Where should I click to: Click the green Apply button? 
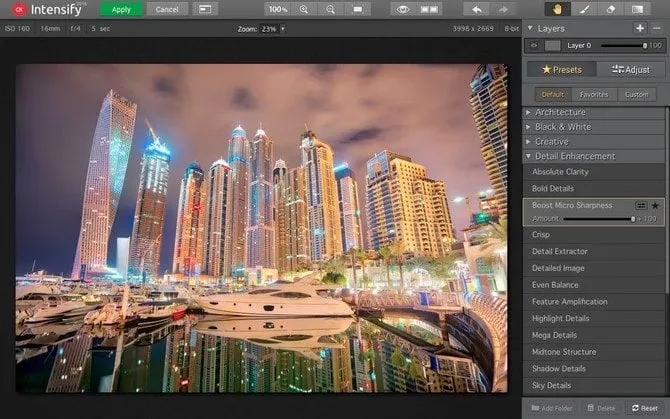121,9
